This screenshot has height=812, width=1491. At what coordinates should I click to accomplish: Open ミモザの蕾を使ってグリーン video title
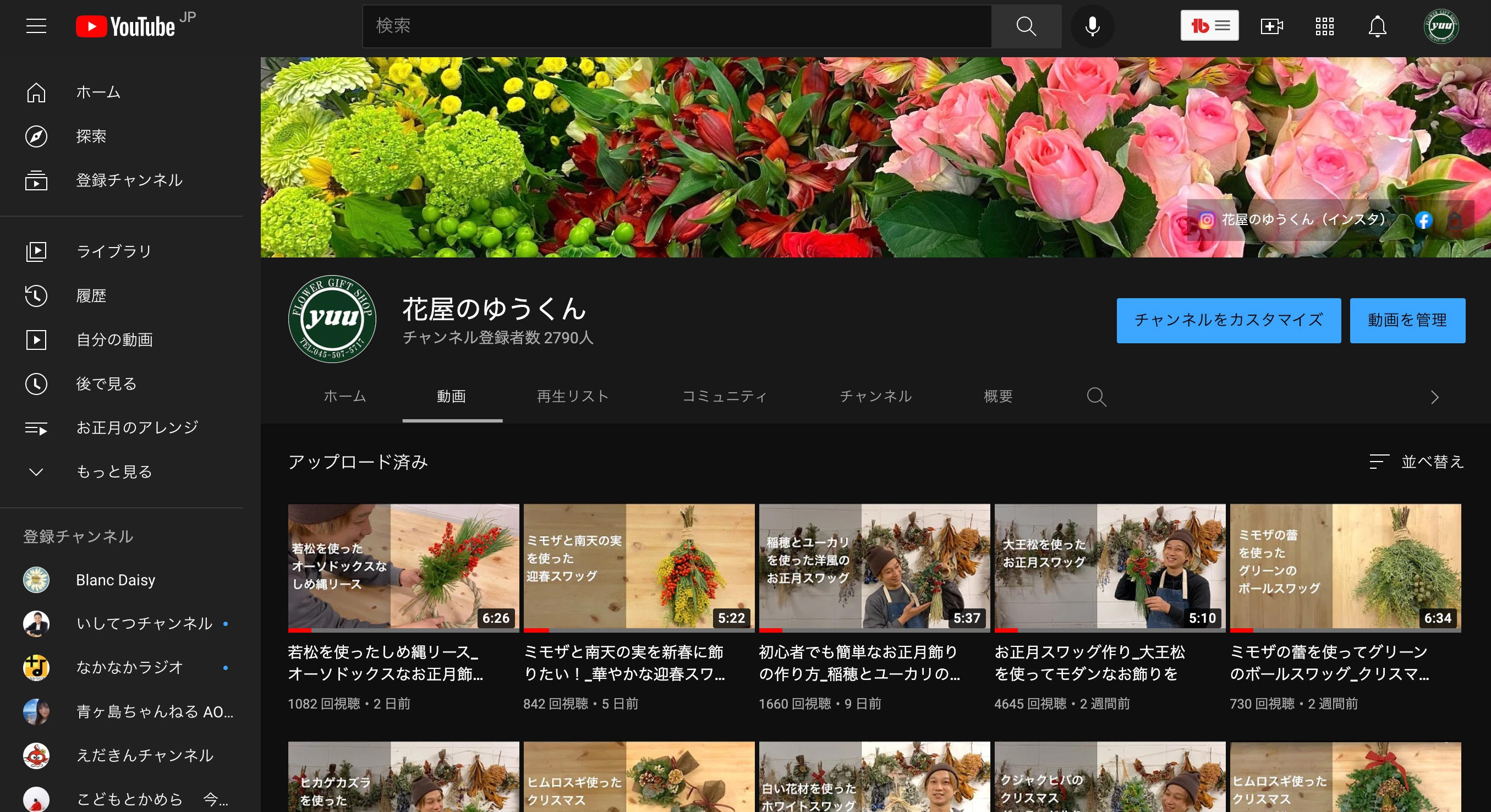tap(1330, 663)
